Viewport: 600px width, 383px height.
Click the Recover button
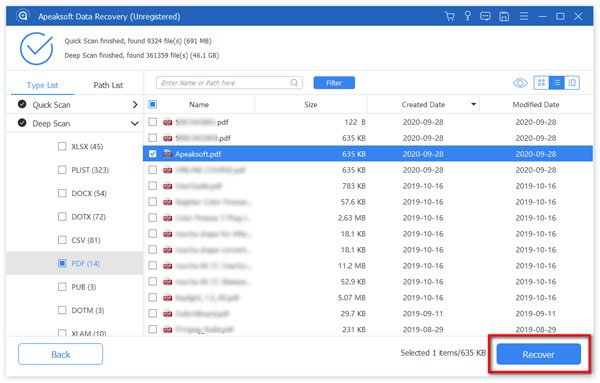tap(538, 354)
